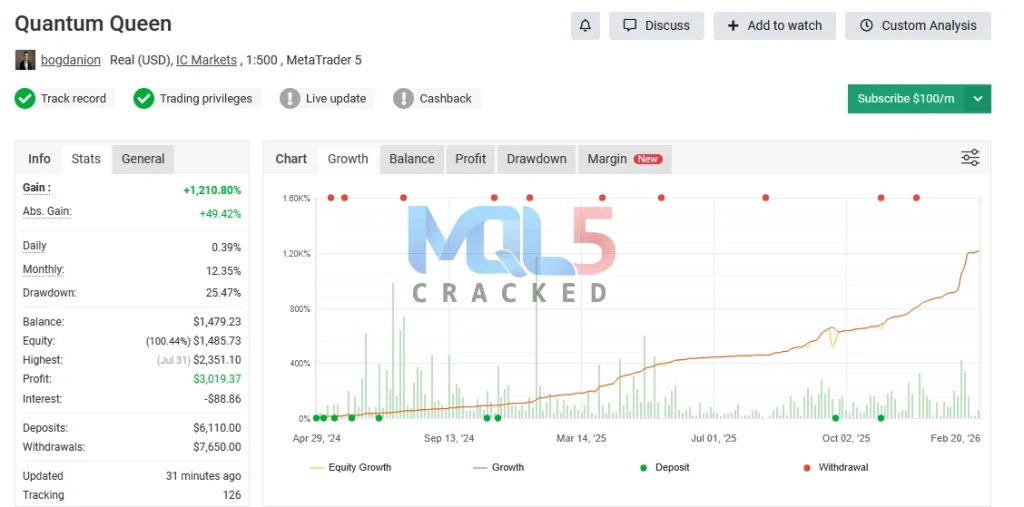
Task: Click the Trading privileges green checkmark icon
Action: [x=144, y=99]
